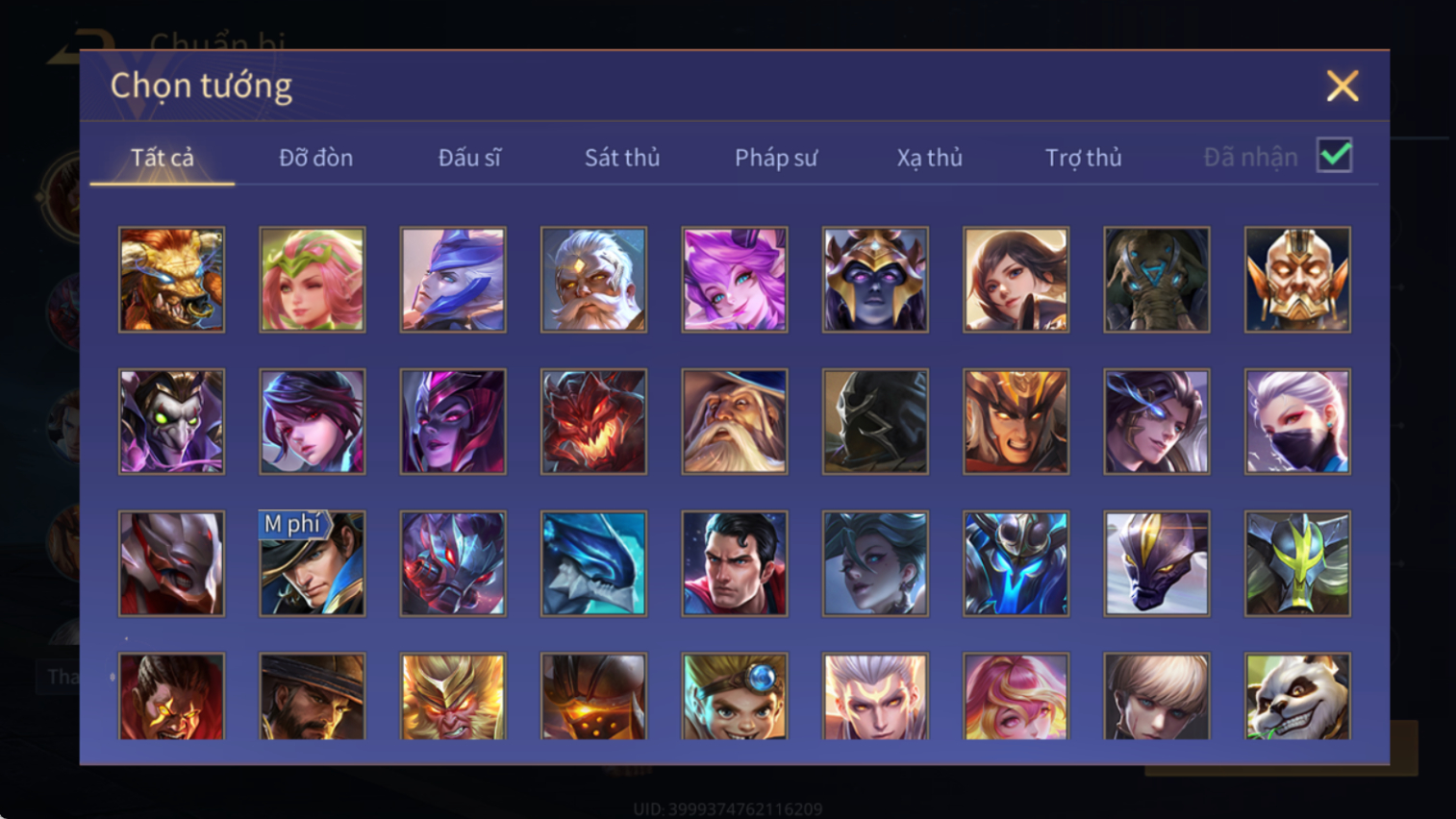Select the old wizard with white beard
This screenshot has height=819, width=1456.
(x=735, y=421)
